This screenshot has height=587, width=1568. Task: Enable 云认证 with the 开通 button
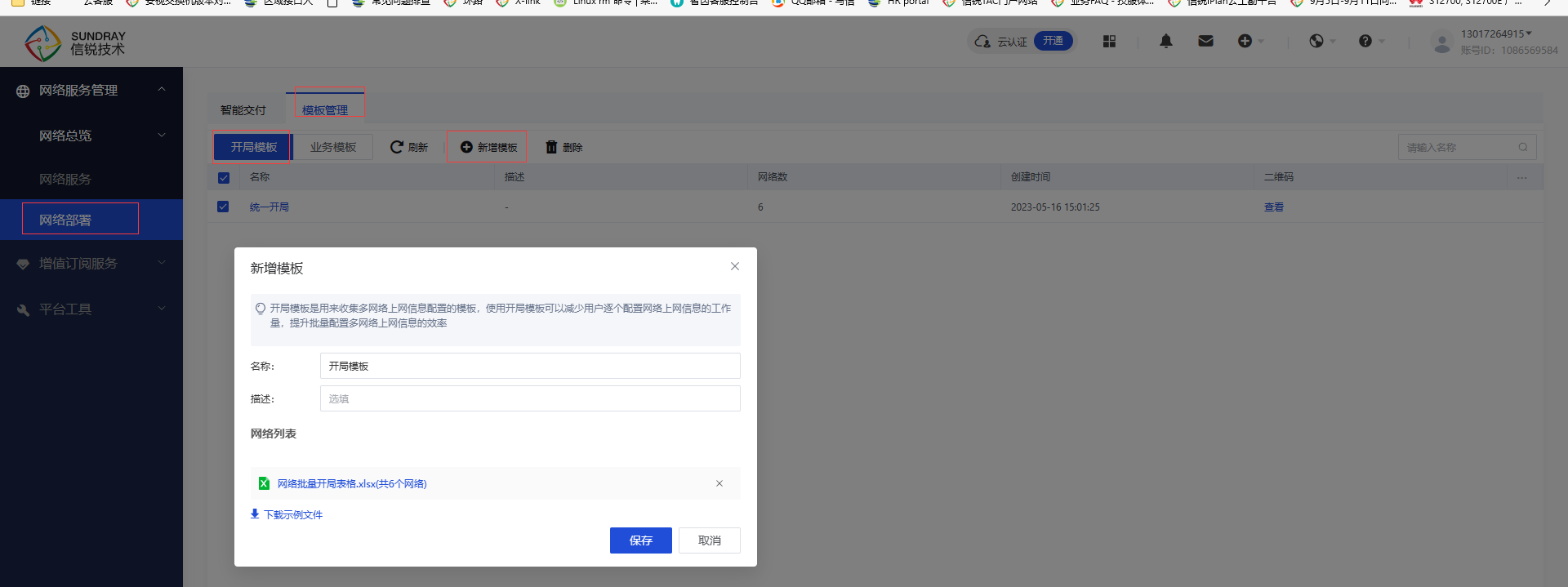coord(1053,41)
